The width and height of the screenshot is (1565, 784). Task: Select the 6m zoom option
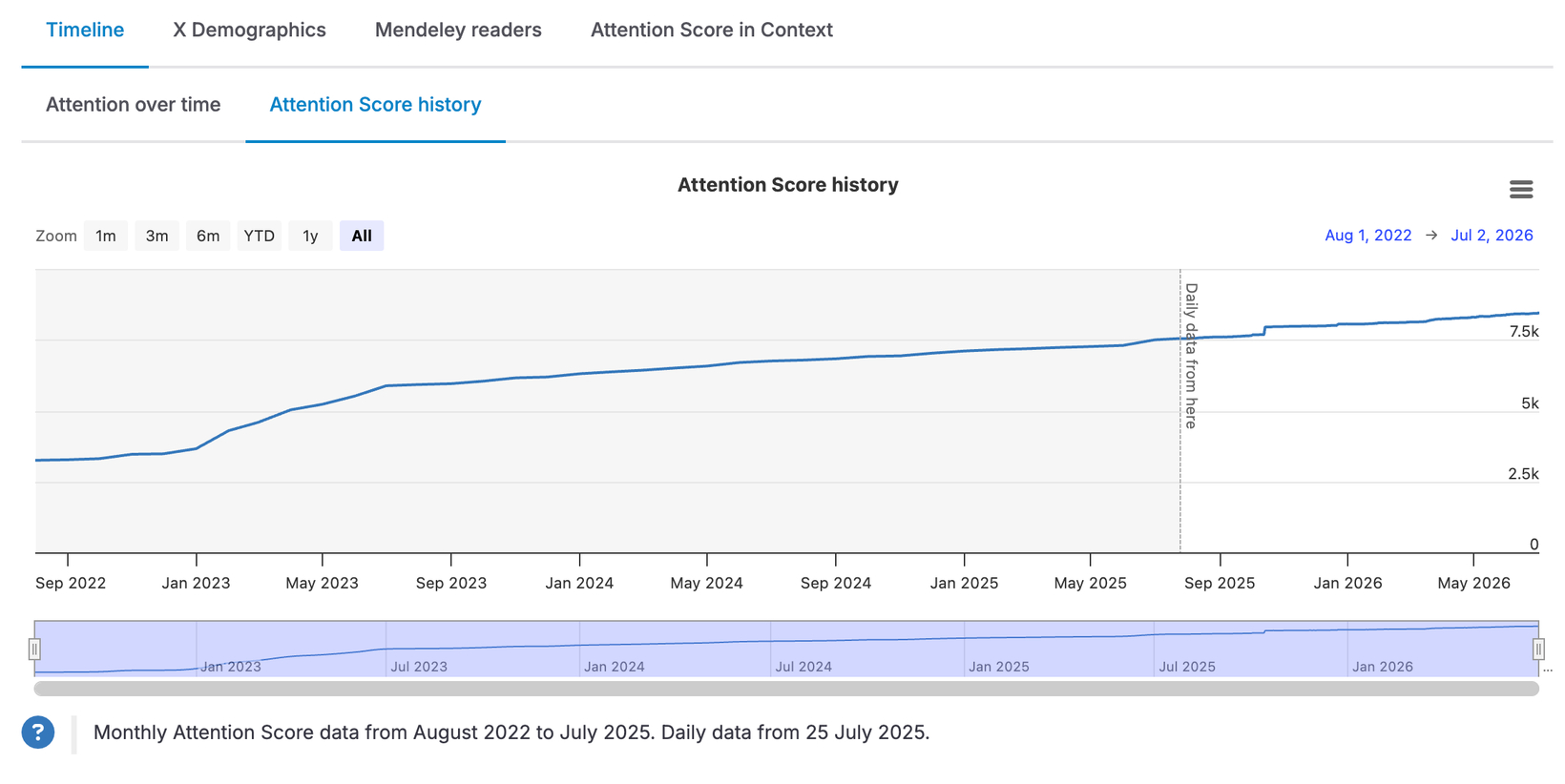208,236
